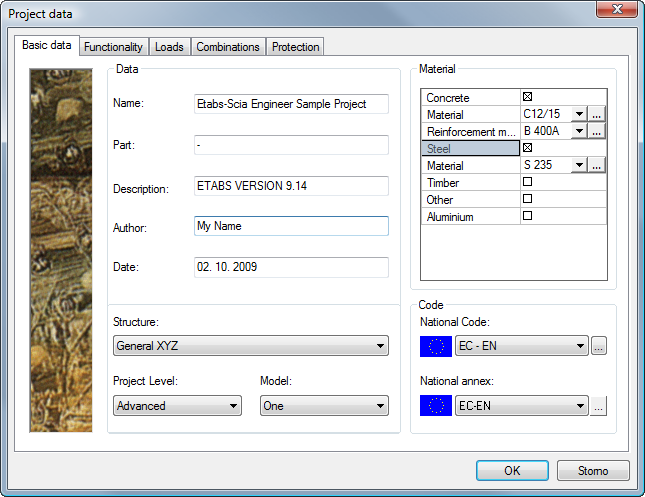This screenshot has height=497, width=645.
Task: Expand the Model dropdown set to One
Action: pos(324,406)
